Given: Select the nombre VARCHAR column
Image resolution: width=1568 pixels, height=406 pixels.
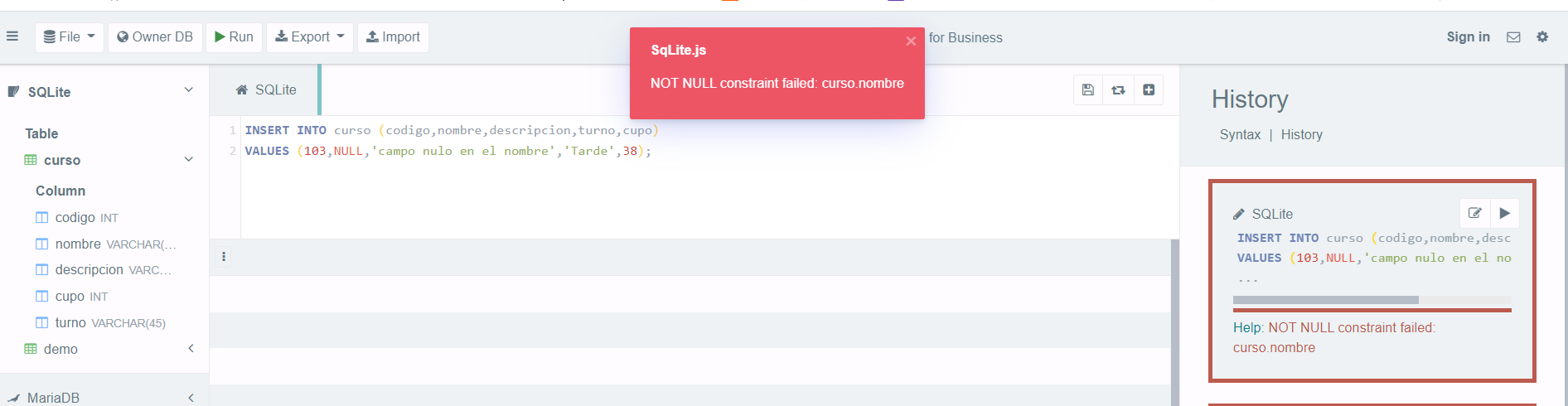Looking at the screenshot, I should coord(115,244).
